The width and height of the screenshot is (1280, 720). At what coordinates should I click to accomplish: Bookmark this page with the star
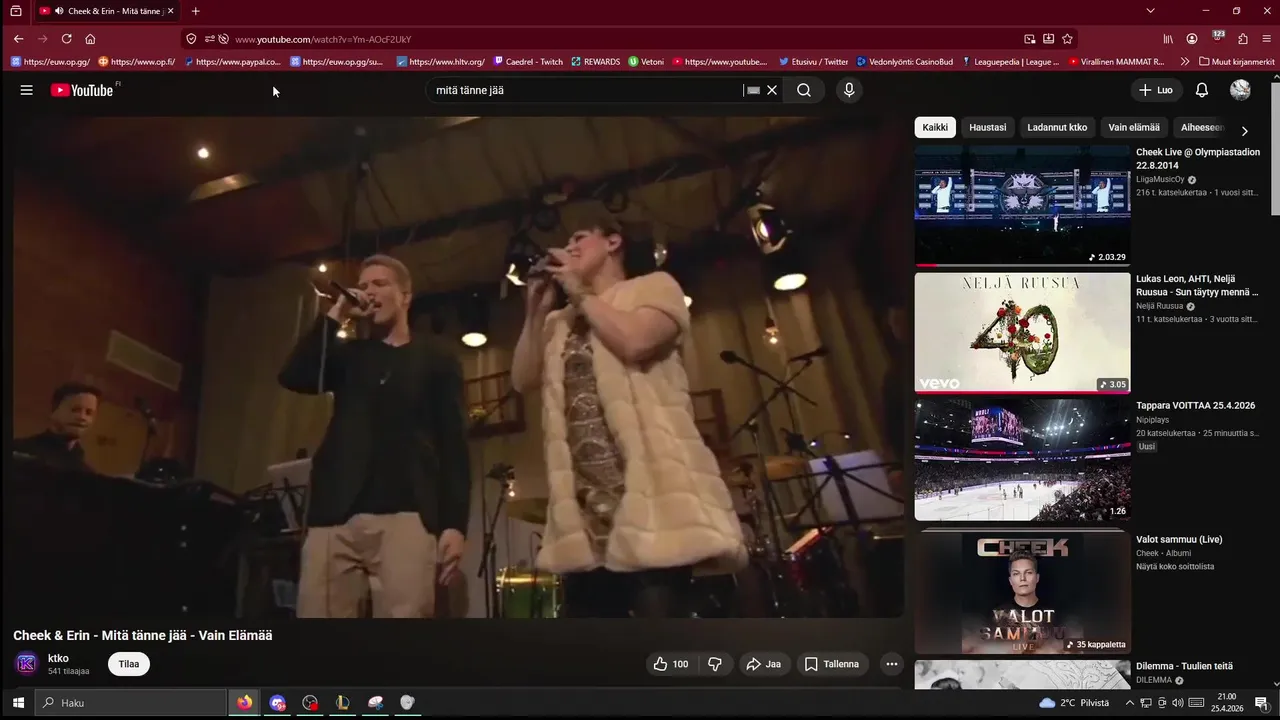(x=1067, y=39)
